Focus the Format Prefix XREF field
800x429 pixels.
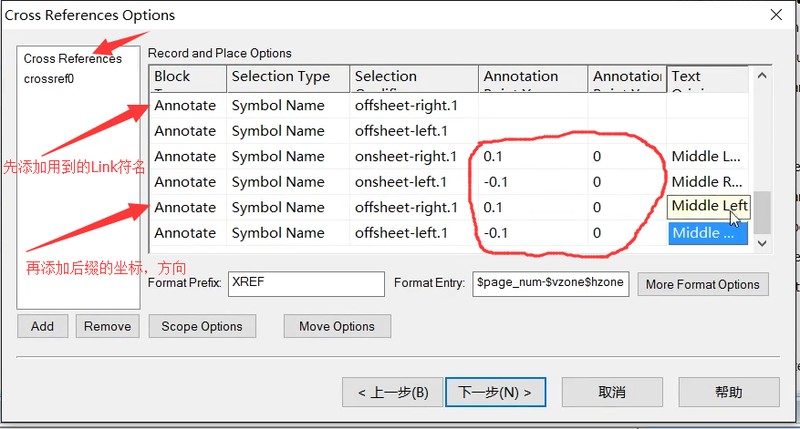(306, 284)
